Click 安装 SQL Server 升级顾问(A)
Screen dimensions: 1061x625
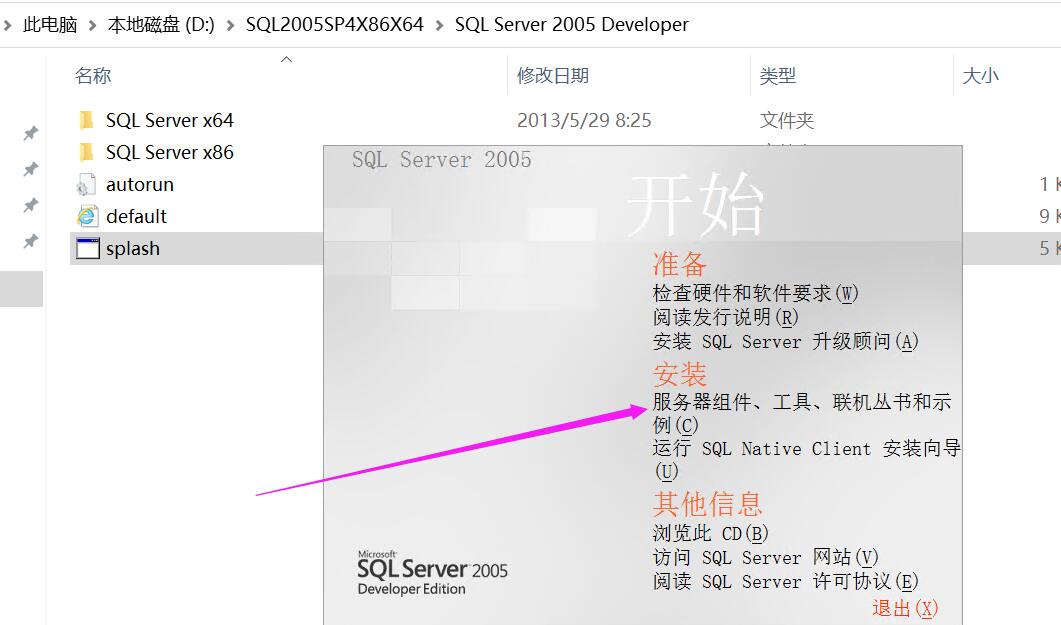coord(786,342)
